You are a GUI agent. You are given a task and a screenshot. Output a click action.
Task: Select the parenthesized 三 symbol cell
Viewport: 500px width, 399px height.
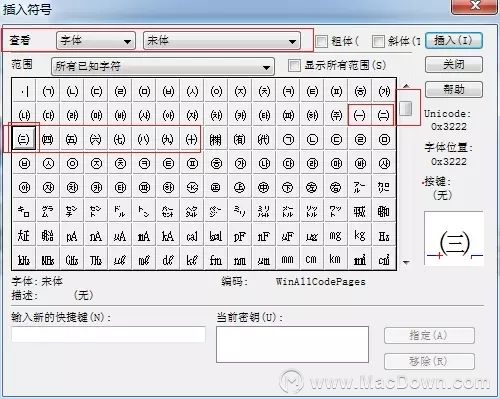click(24, 139)
